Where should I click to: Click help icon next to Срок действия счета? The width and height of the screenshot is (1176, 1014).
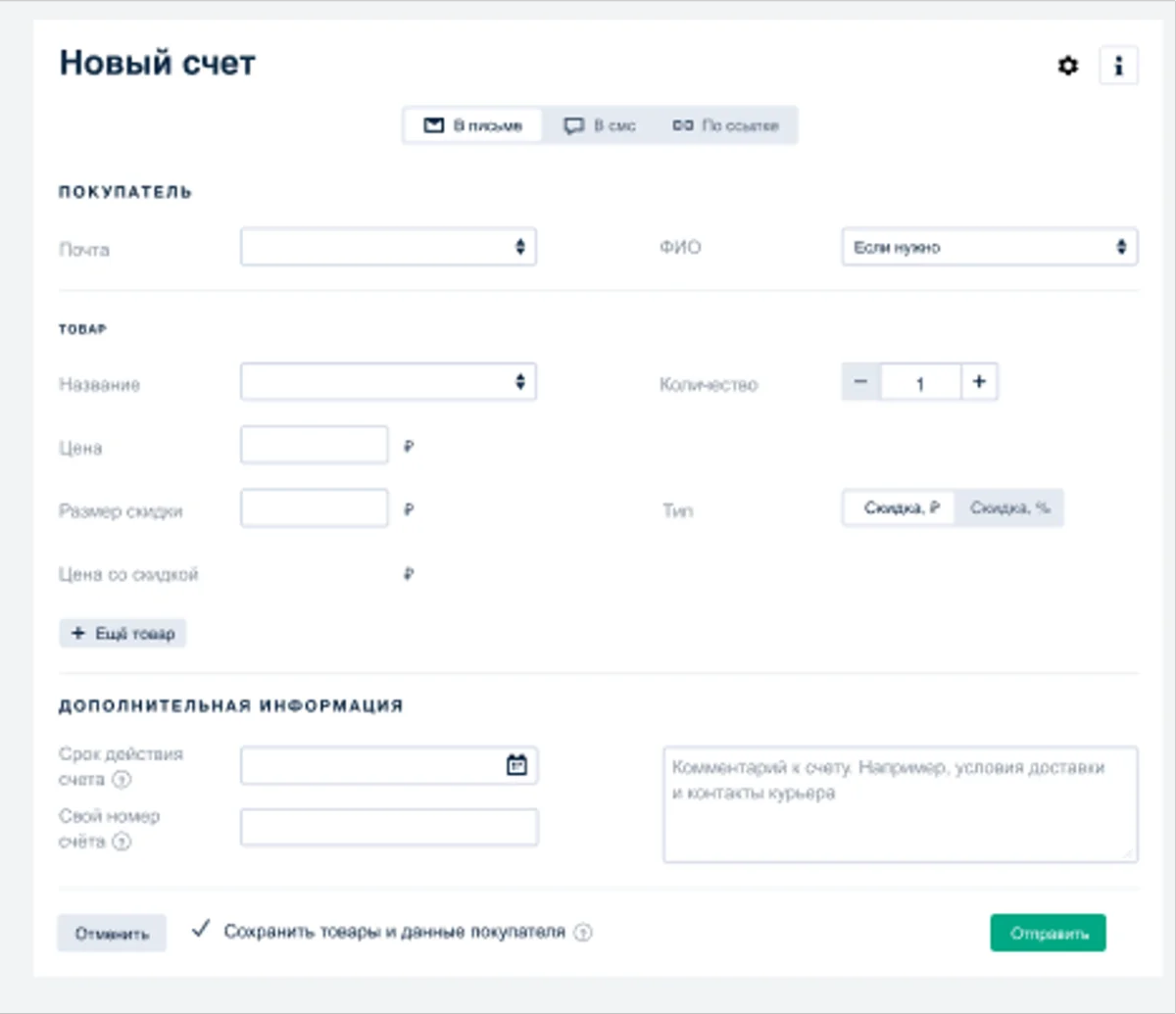point(122,780)
